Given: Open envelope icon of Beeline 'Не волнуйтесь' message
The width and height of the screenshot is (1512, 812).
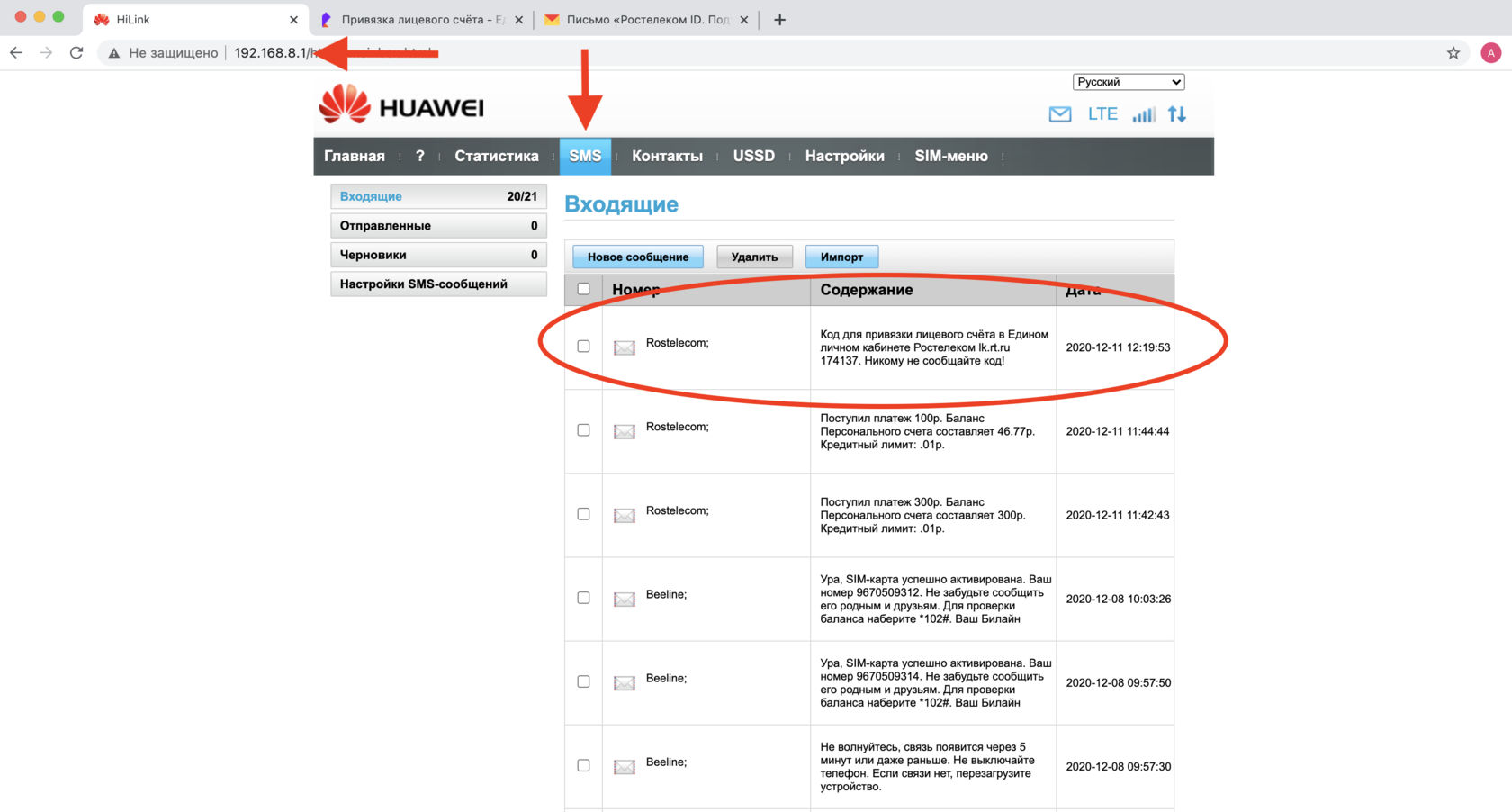Looking at the screenshot, I should click(625, 766).
